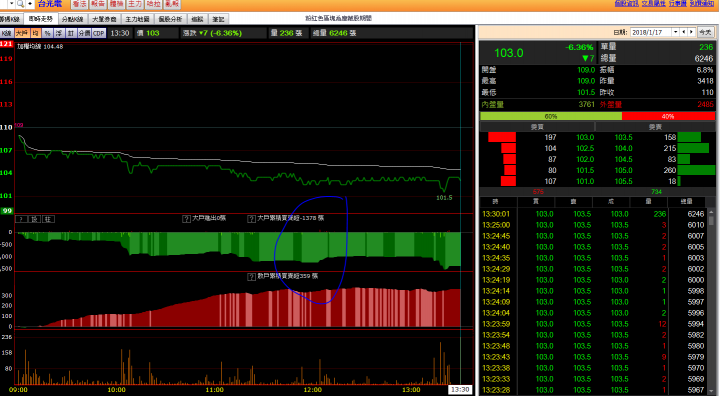Image resolution: width=720 pixels, height=396 pixels.
Task: Open the help icon beside 大戶累積買賣超
Action: coord(252,219)
